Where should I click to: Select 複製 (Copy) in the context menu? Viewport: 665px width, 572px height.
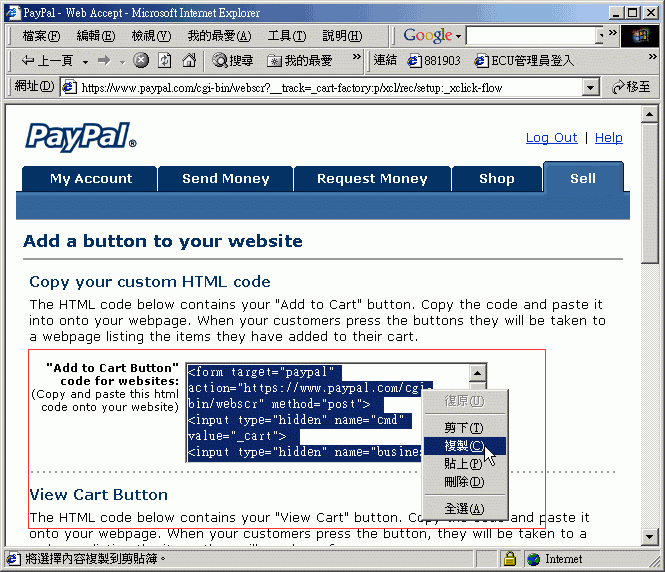(462, 446)
